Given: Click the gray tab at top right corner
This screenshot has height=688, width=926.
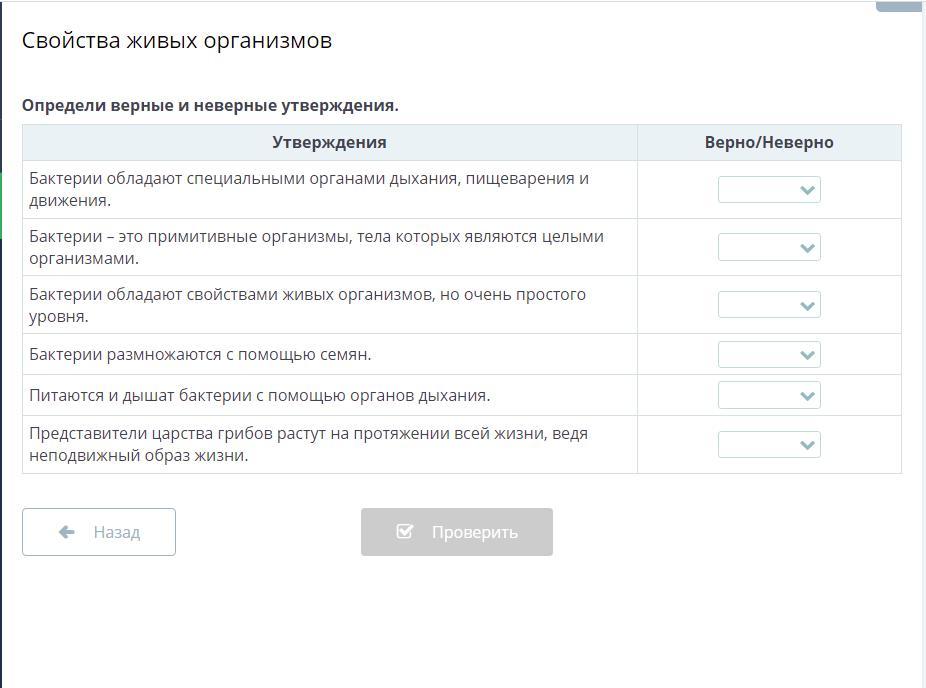Looking at the screenshot, I should click(x=901, y=6).
